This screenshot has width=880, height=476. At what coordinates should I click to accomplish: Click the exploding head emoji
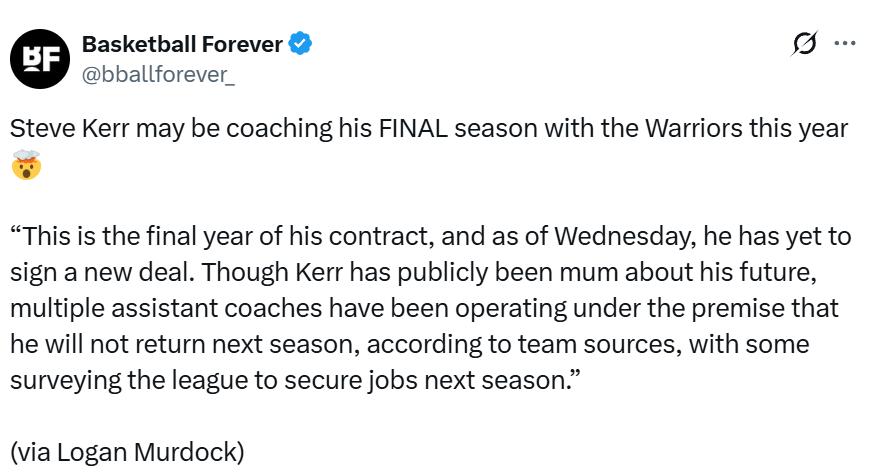coord(26,165)
